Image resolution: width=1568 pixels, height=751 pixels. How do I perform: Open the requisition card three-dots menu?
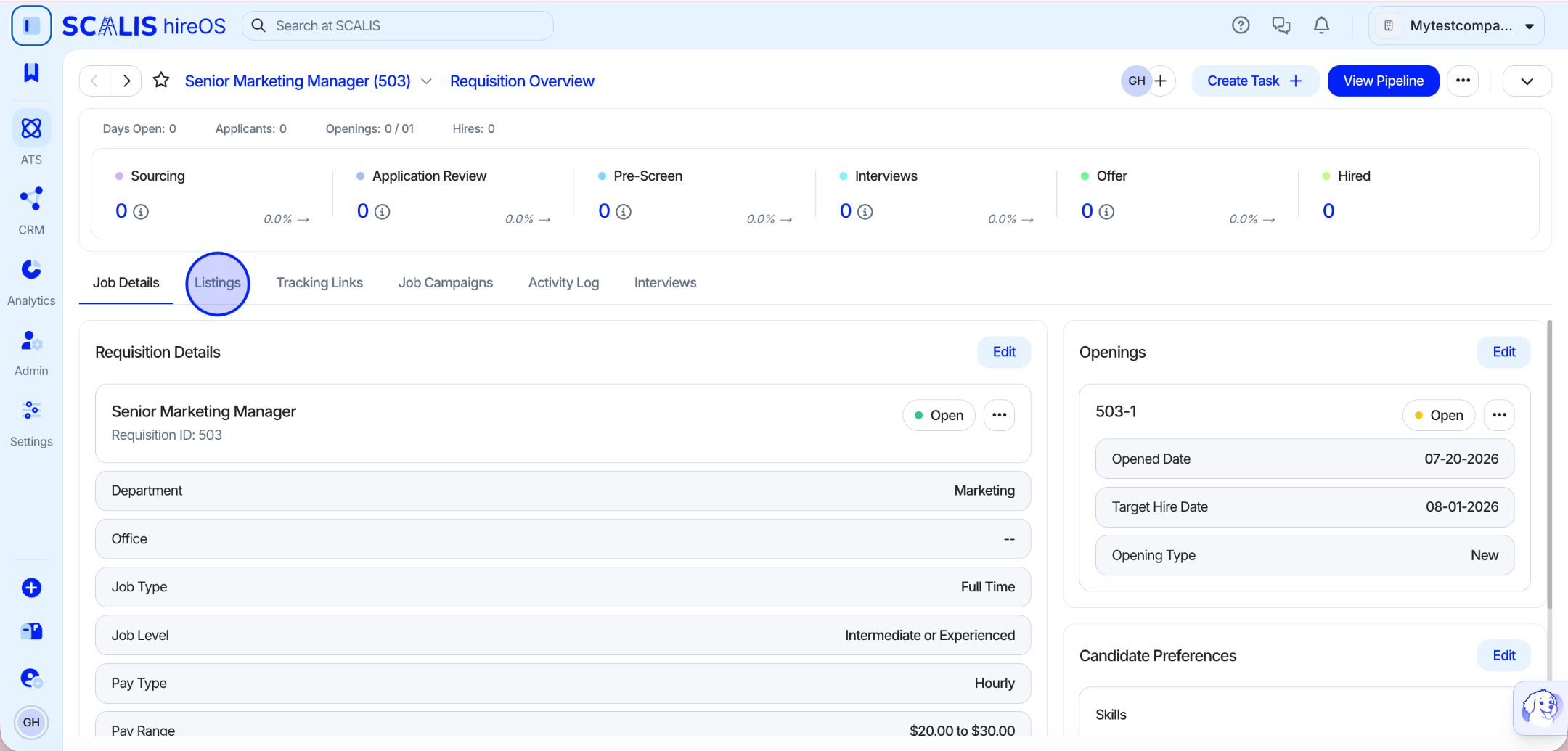[999, 415]
